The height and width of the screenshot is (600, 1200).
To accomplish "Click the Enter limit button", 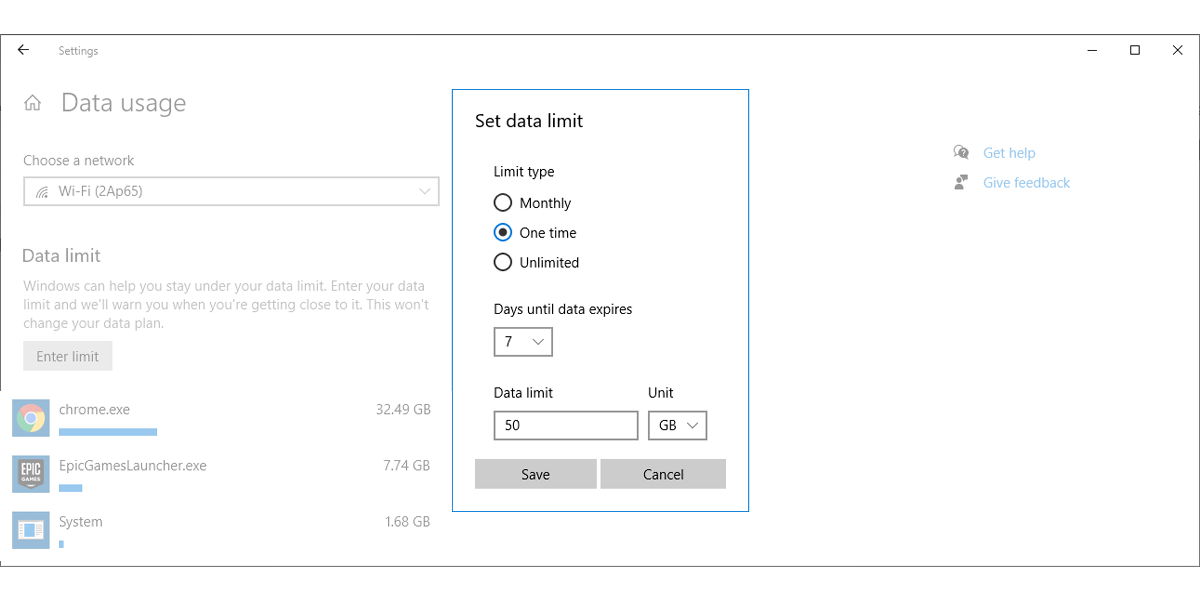I will pyautogui.click(x=67, y=355).
